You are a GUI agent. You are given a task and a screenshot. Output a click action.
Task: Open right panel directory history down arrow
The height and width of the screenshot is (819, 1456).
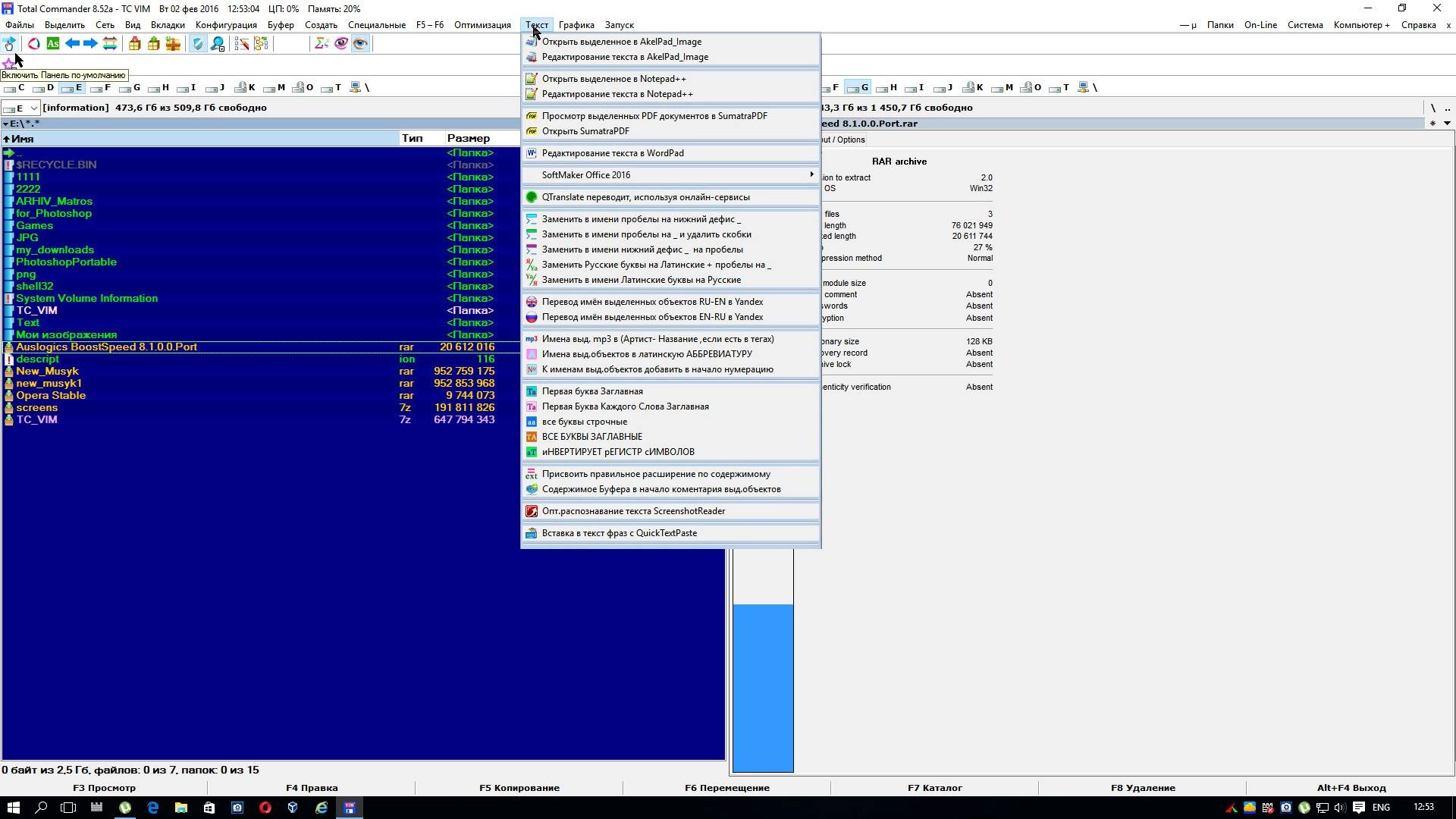[1447, 124]
